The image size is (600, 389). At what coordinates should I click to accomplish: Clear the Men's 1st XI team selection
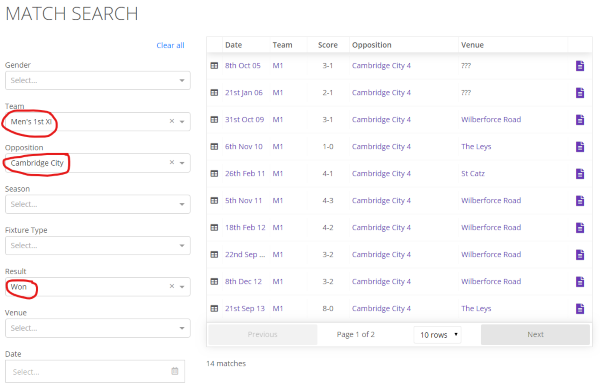click(172, 121)
